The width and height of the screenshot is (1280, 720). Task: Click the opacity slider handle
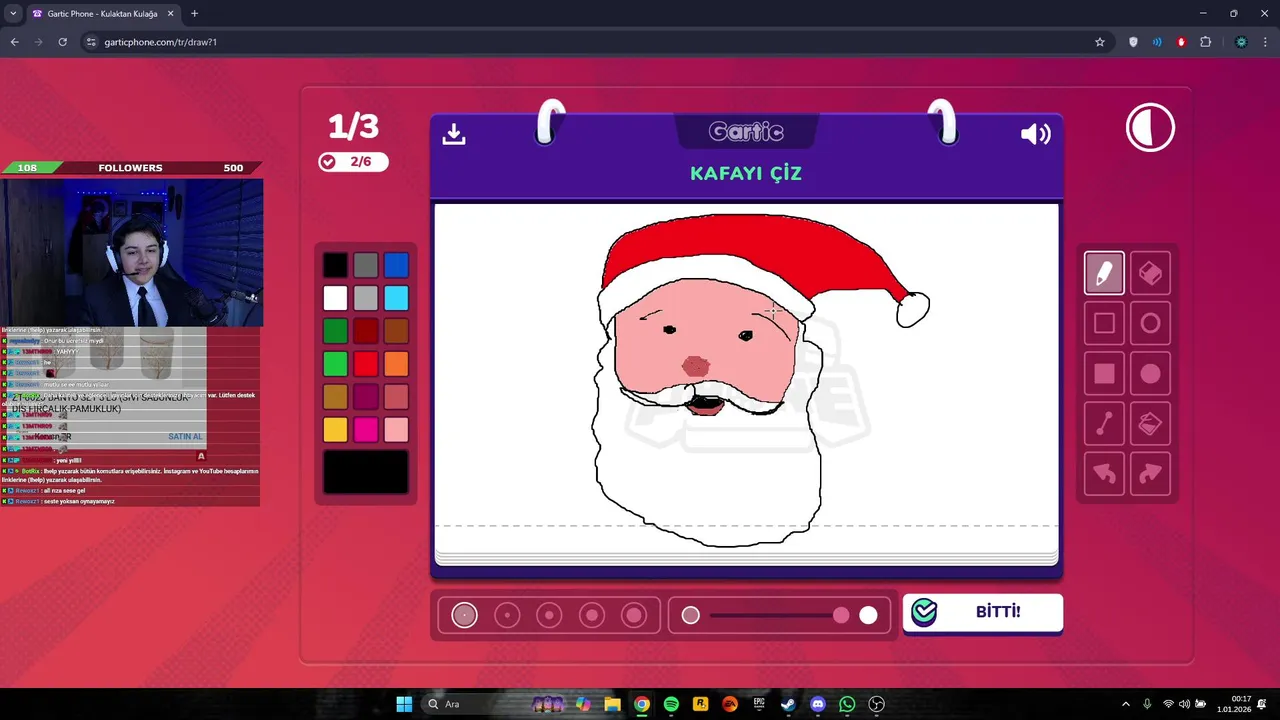[x=841, y=615]
